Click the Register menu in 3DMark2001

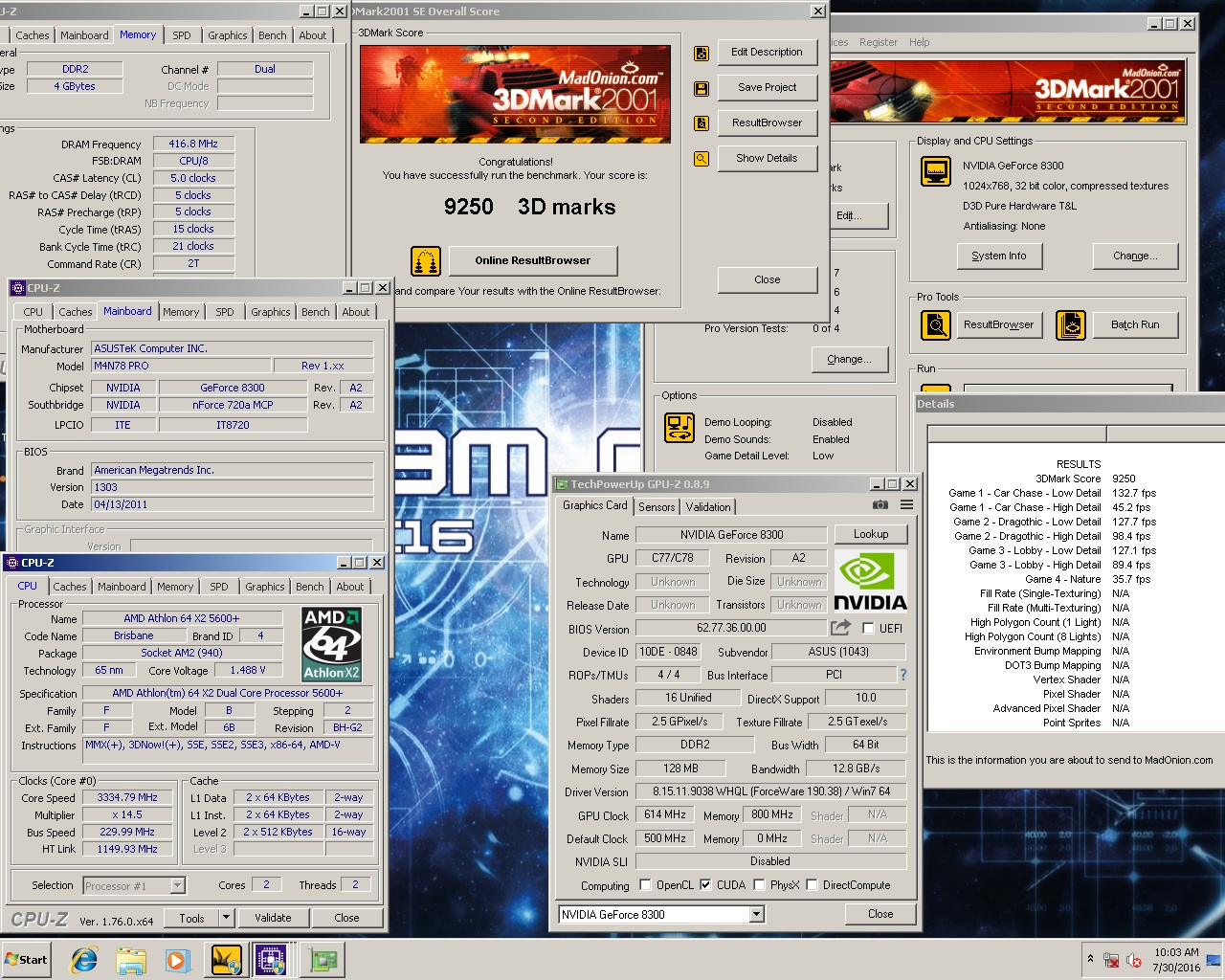pyautogui.click(x=879, y=42)
